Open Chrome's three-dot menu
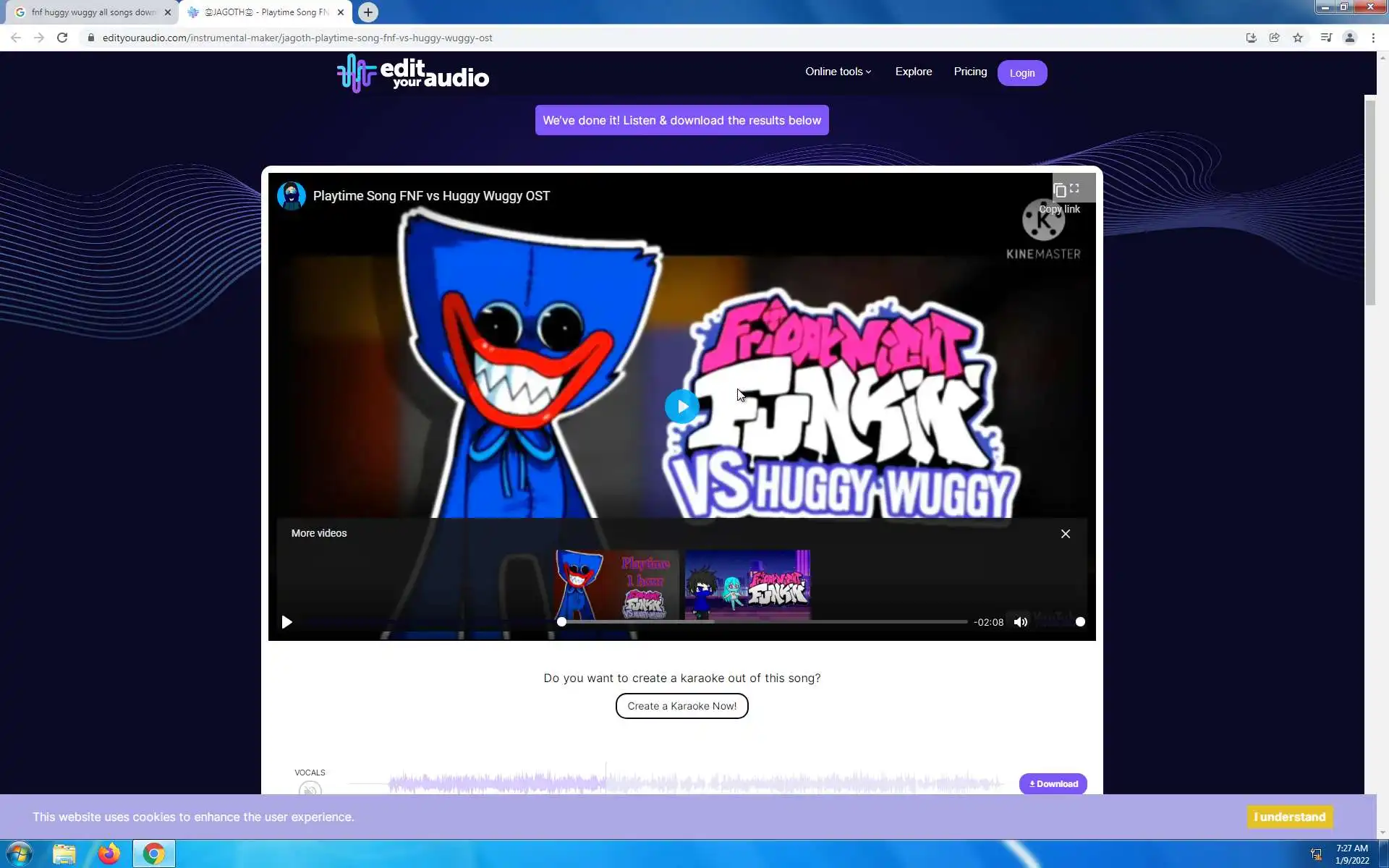The height and width of the screenshot is (868, 1389). pos(1373,38)
